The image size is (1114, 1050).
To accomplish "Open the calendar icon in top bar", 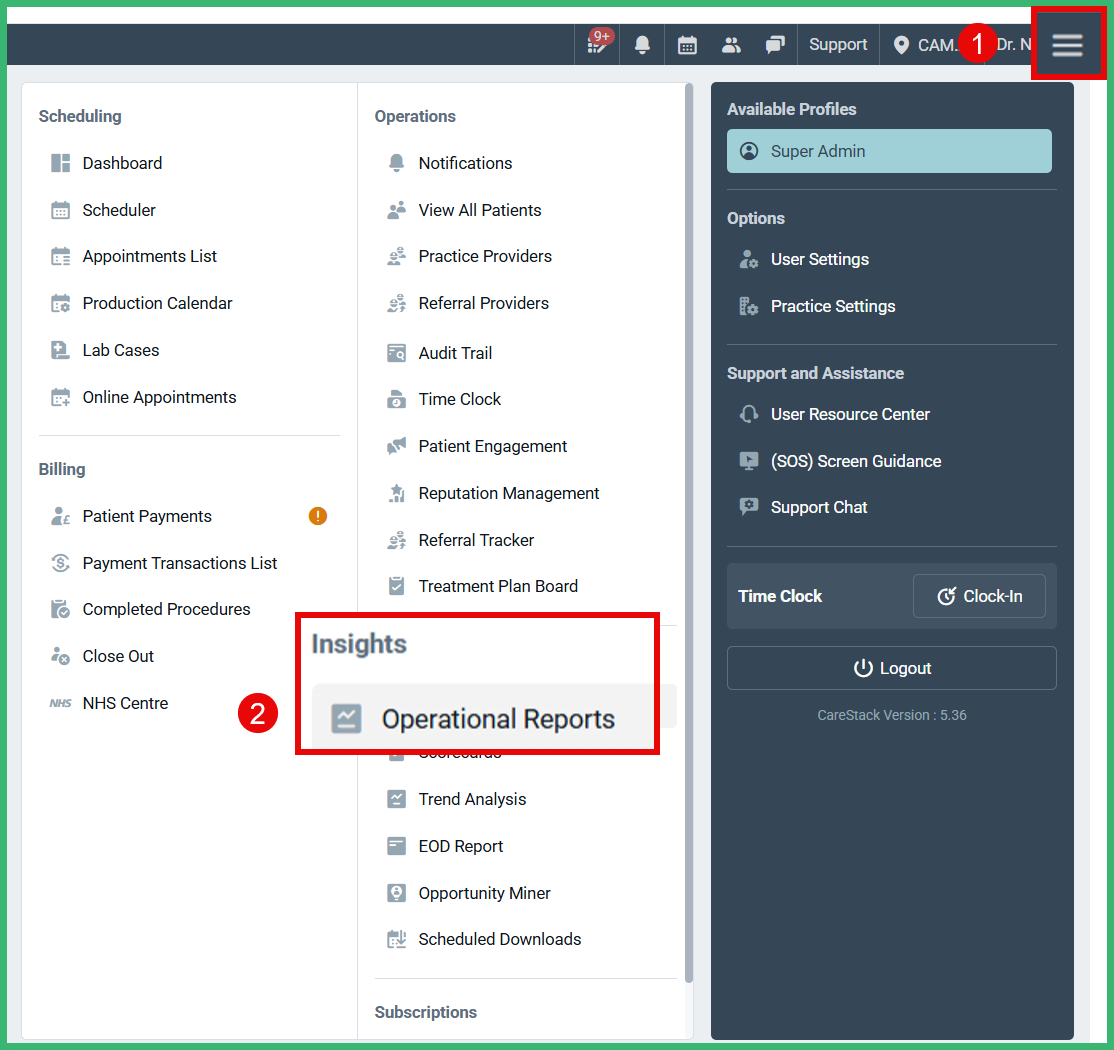I will pos(687,44).
